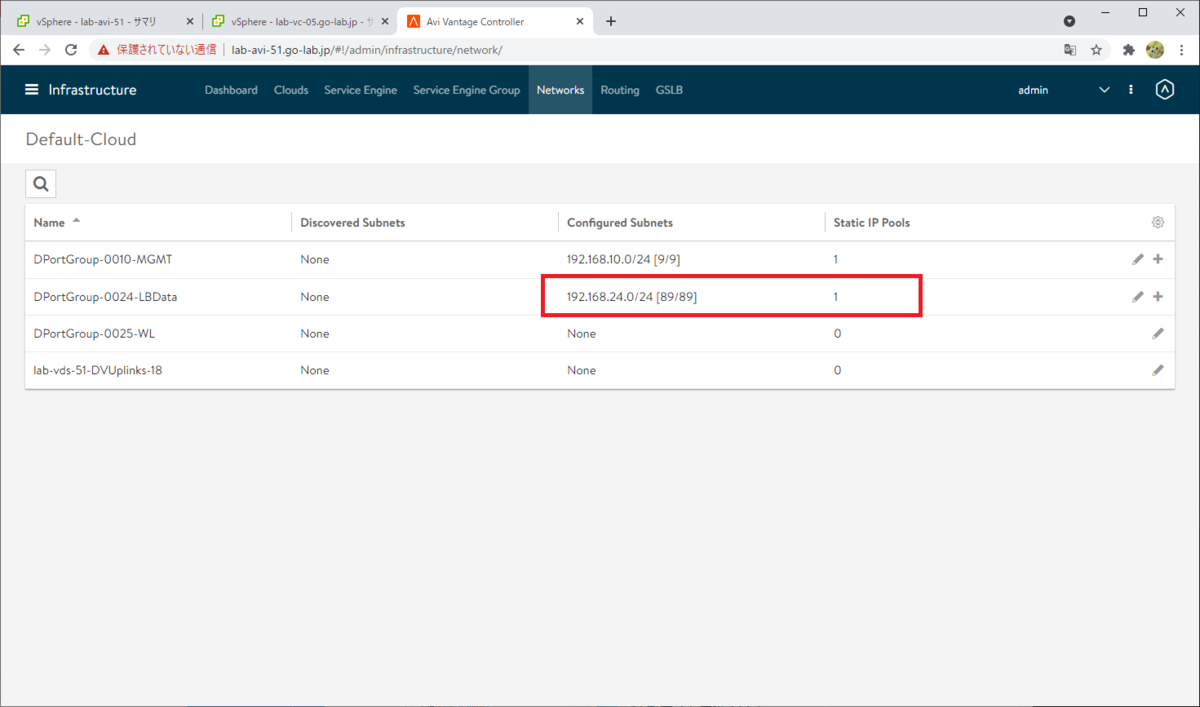1200x707 pixels.
Task: Open table column settings gear
Action: coord(1158,222)
